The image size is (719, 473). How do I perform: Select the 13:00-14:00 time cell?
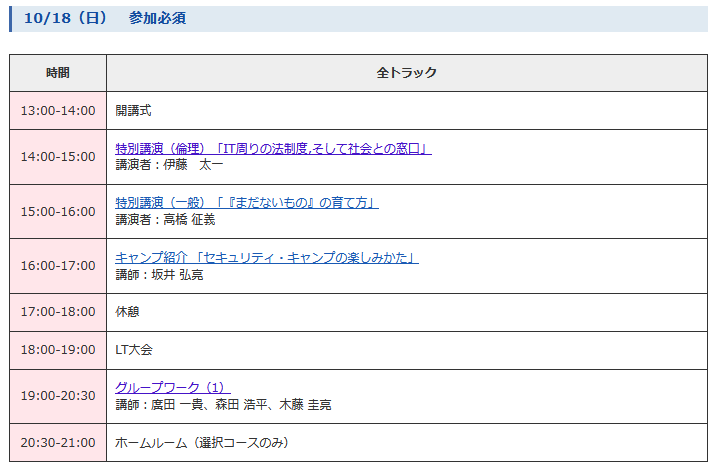point(58,111)
